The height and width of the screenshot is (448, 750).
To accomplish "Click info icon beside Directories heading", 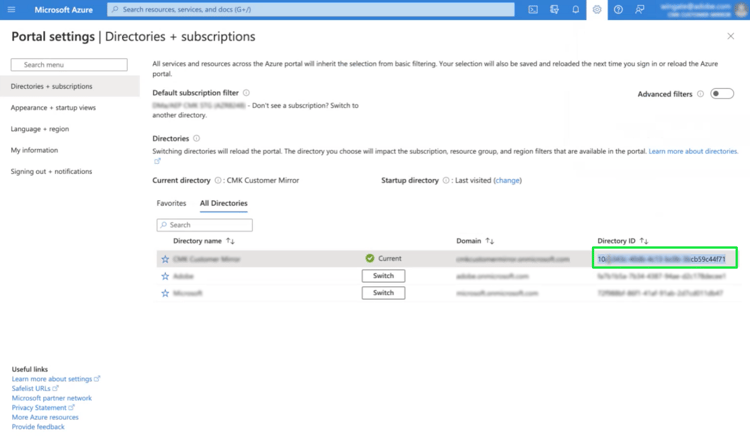I will 197,138.
